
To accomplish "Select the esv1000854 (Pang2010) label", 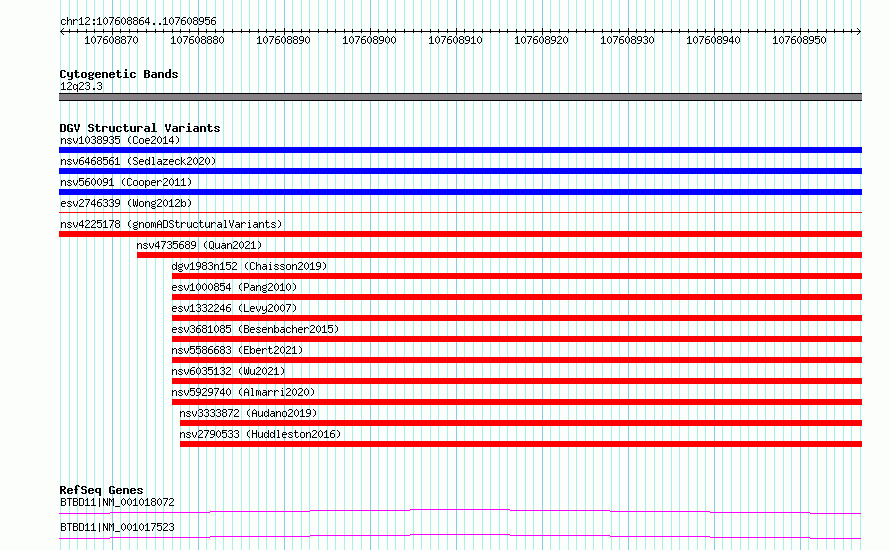I will coord(234,287).
